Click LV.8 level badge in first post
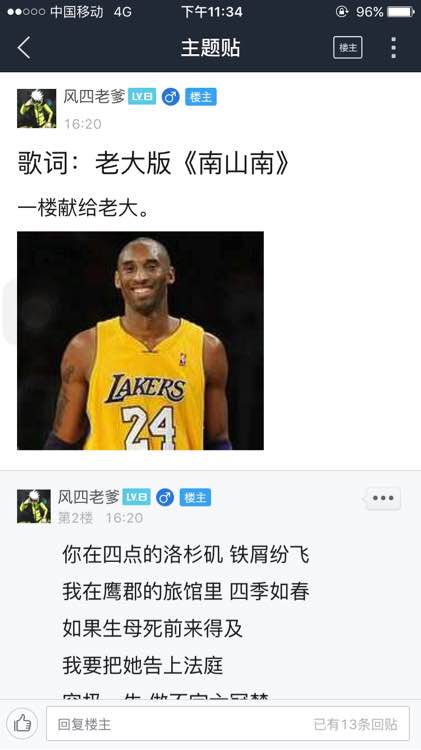 point(142,97)
